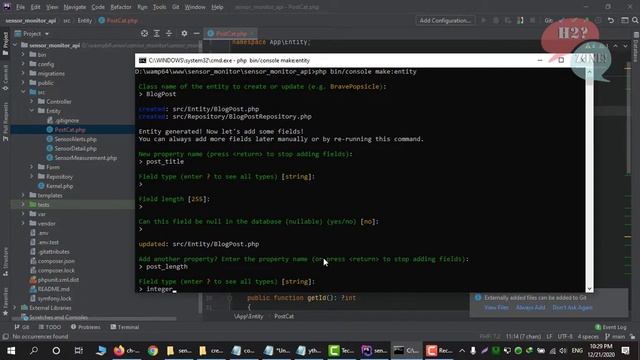Select README.md file
Viewport: 640px width, 360px height.
(53, 289)
